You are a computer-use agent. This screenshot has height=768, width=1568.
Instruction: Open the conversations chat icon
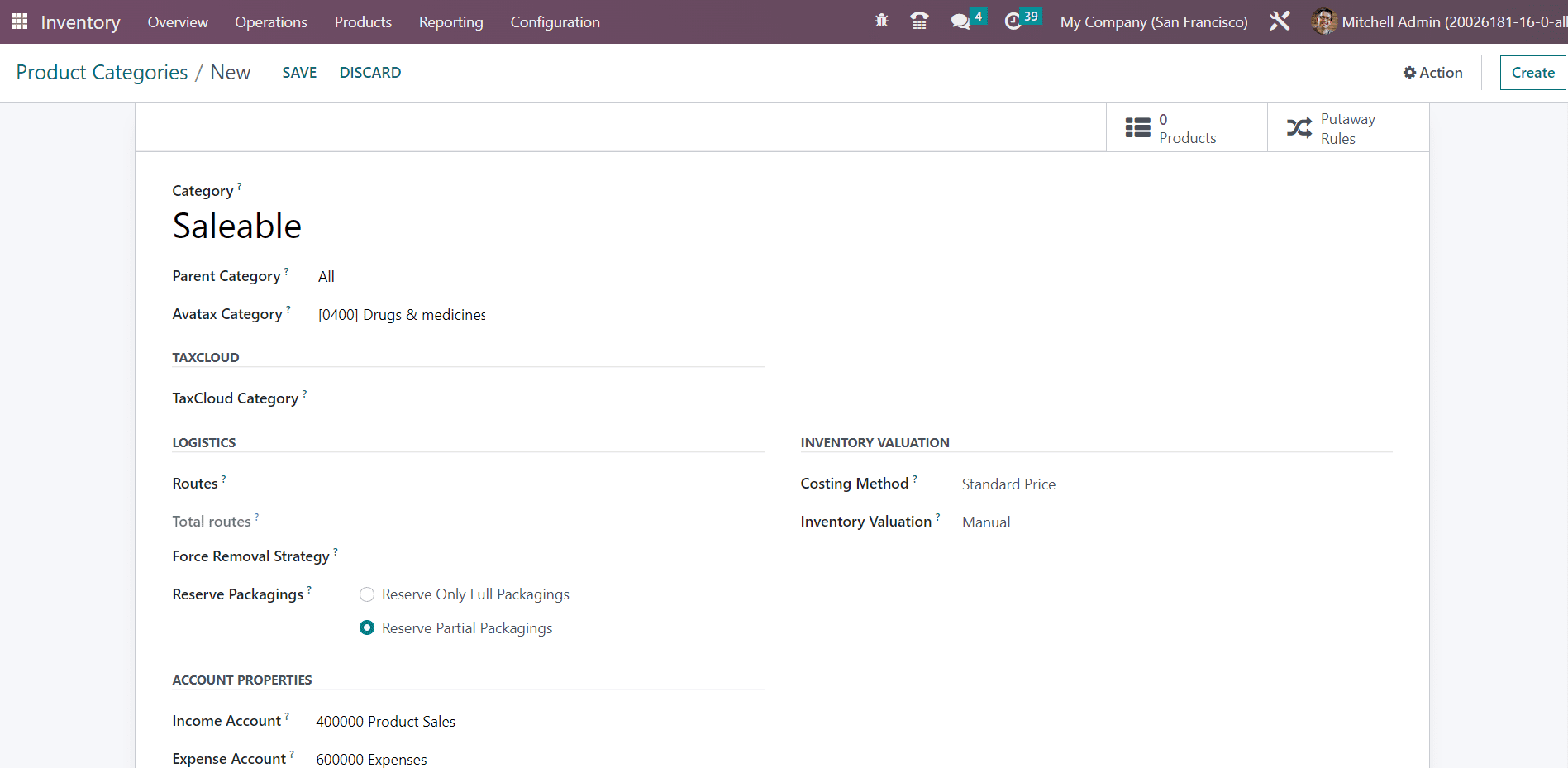click(x=960, y=21)
